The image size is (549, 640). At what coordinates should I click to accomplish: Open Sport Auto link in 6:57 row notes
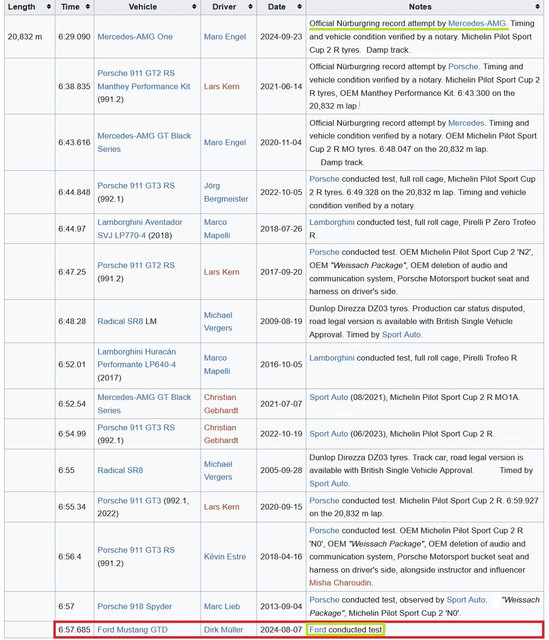(467, 600)
